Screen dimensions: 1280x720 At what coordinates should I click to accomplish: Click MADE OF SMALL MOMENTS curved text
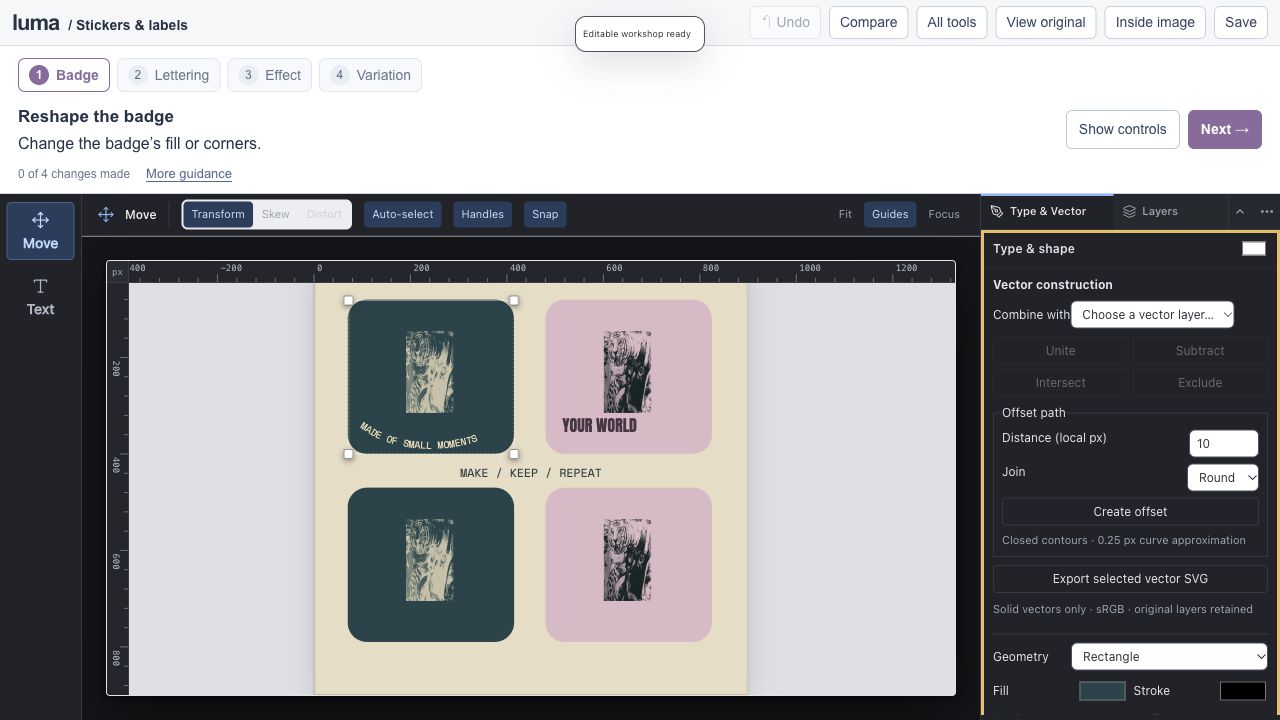tap(418, 437)
